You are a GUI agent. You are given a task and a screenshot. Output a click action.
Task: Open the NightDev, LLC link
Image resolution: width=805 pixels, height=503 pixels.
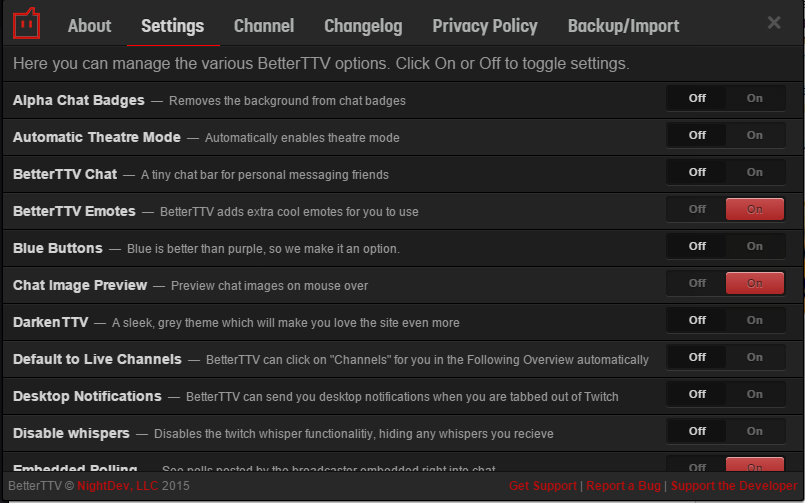(118, 486)
